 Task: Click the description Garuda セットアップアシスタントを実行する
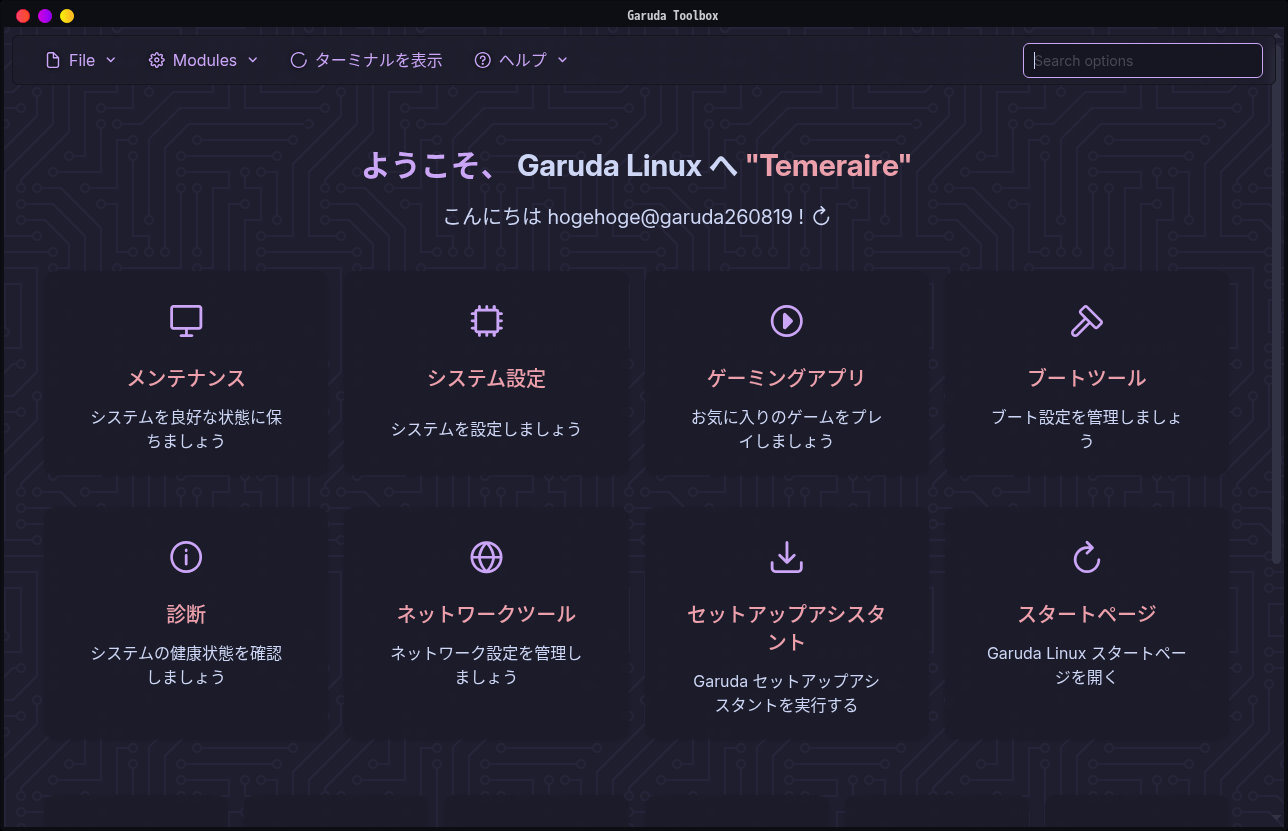click(x=786, y=693)
